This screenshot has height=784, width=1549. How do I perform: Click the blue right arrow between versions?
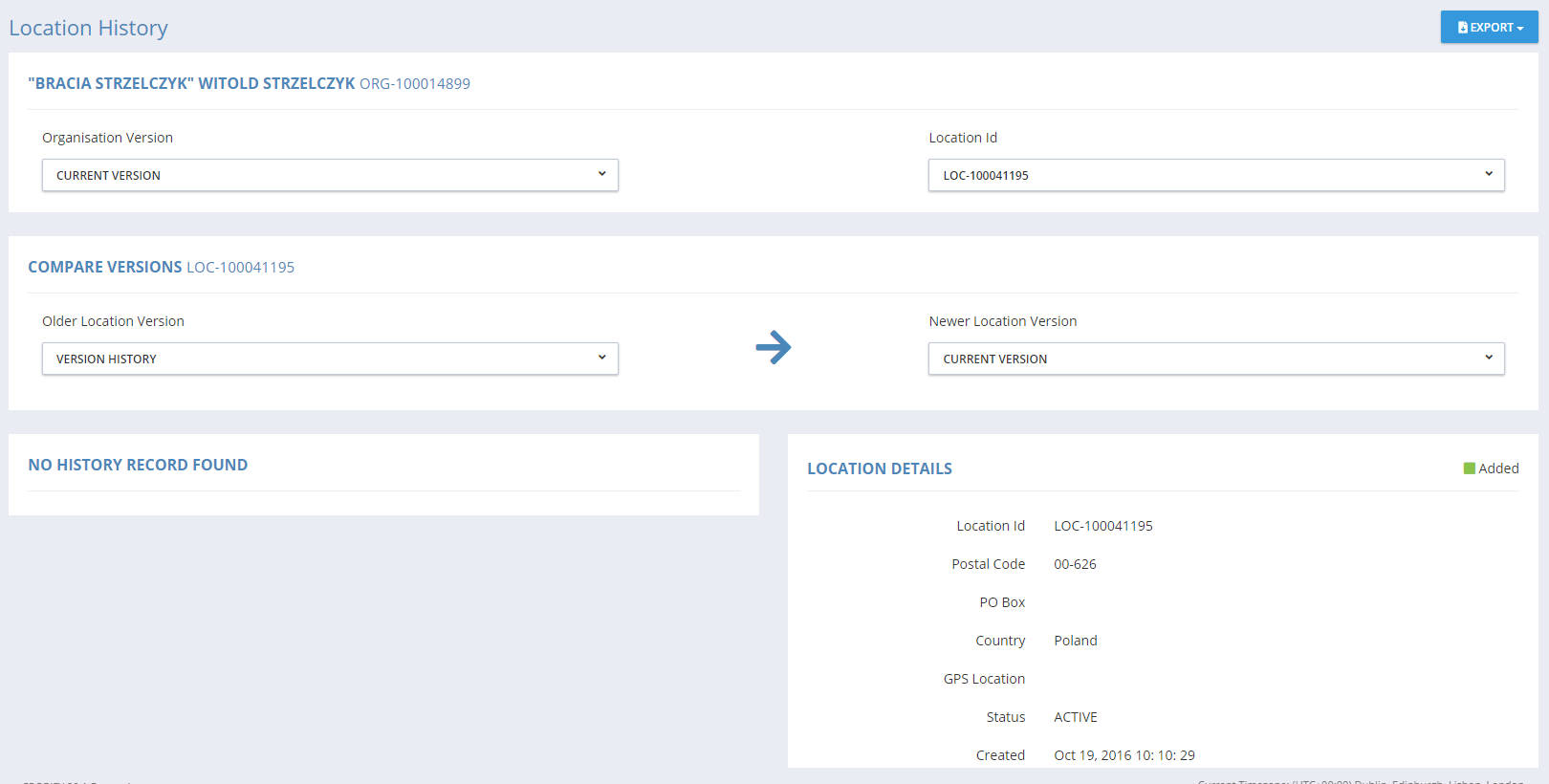773,347
